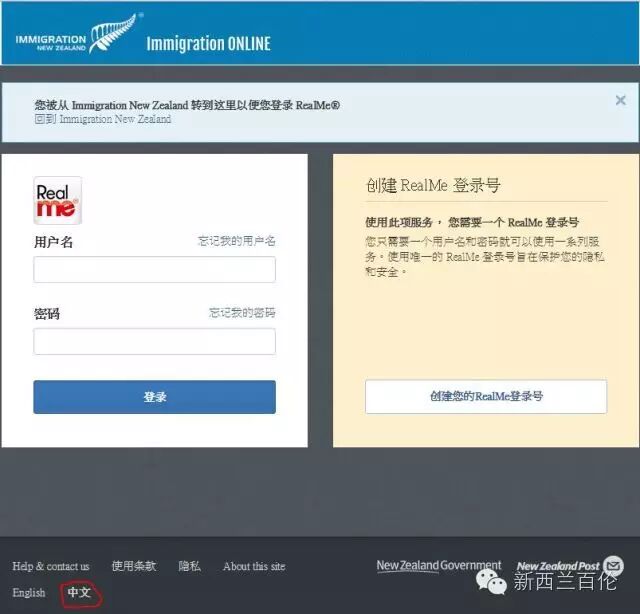Close the RealMe redirect notice banner
The image size is (640, 614).
click(620, 100)
